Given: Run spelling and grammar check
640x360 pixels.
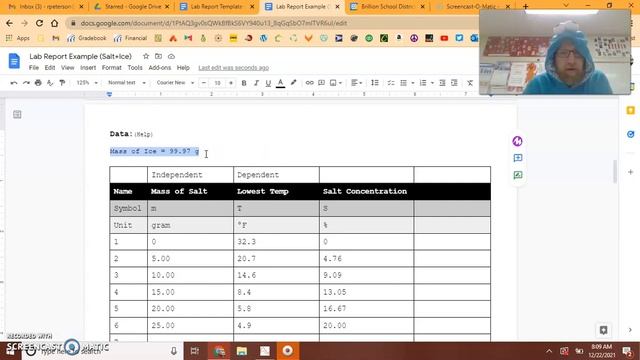Looking at the screenshot, I should (x=50, y=83).
